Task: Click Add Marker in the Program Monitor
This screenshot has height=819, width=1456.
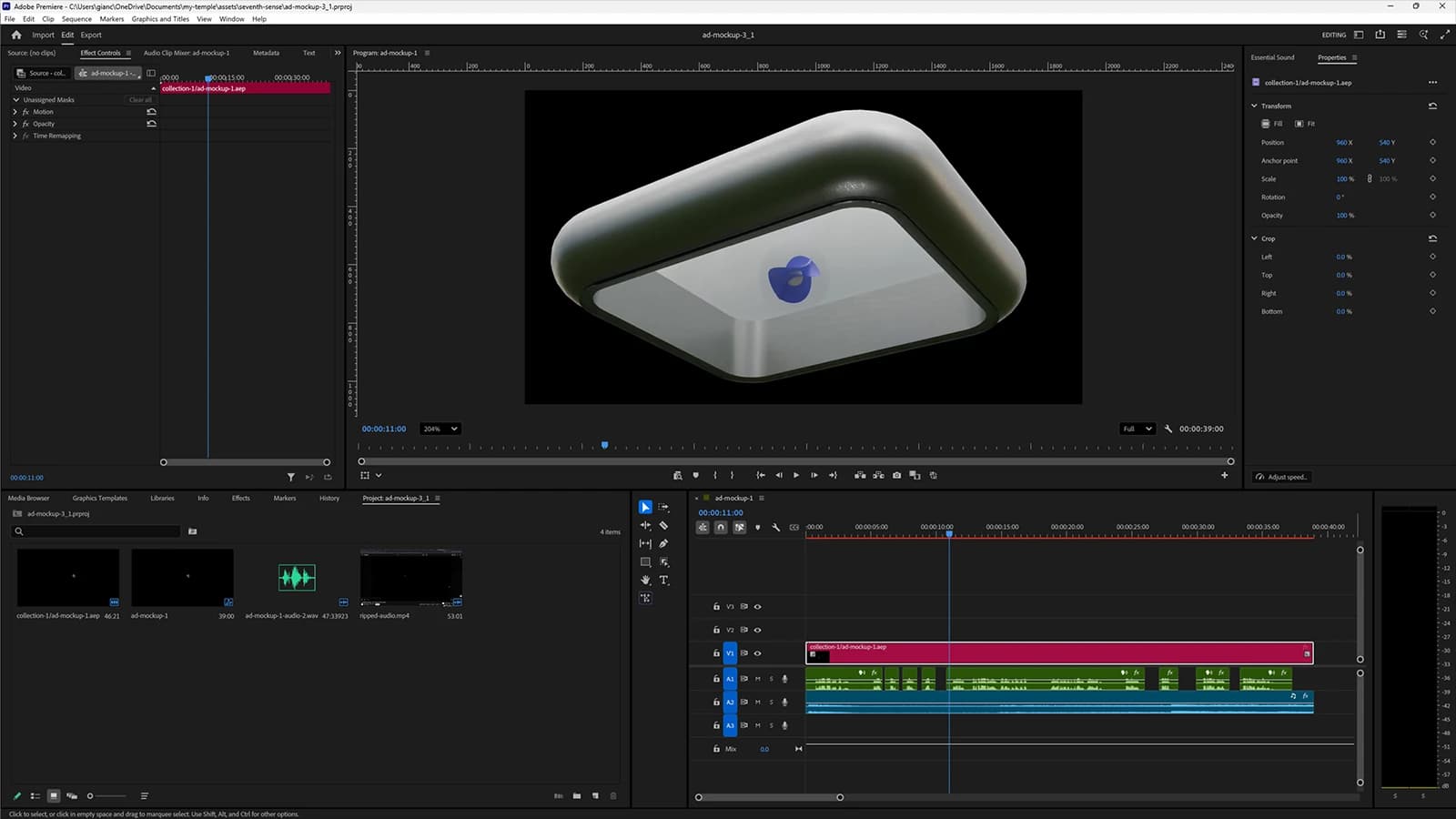Action: (696, 475)
